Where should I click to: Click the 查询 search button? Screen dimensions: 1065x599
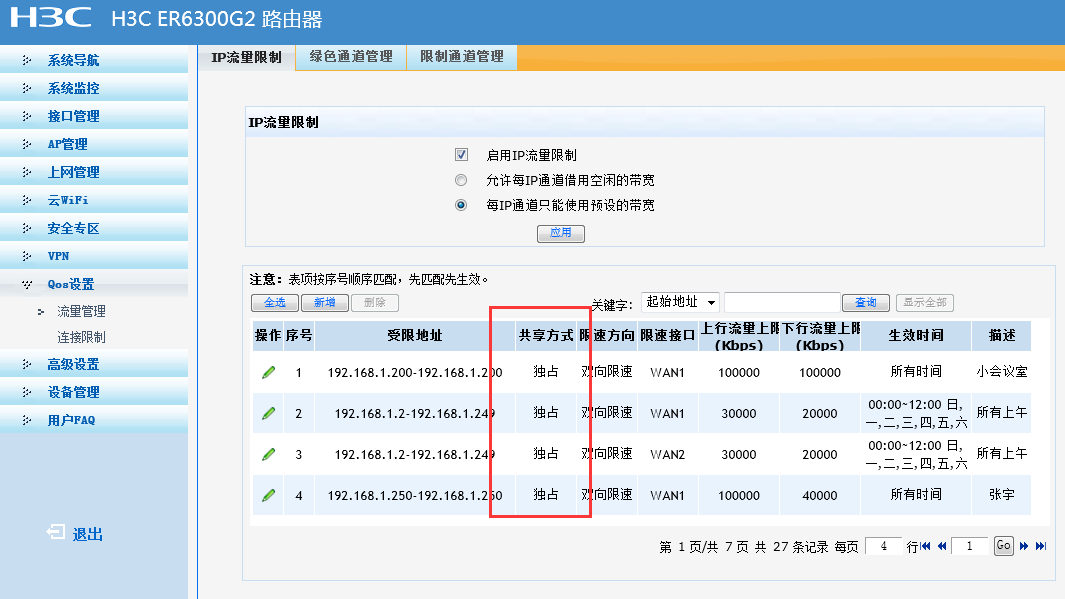(x=866, y=302)
